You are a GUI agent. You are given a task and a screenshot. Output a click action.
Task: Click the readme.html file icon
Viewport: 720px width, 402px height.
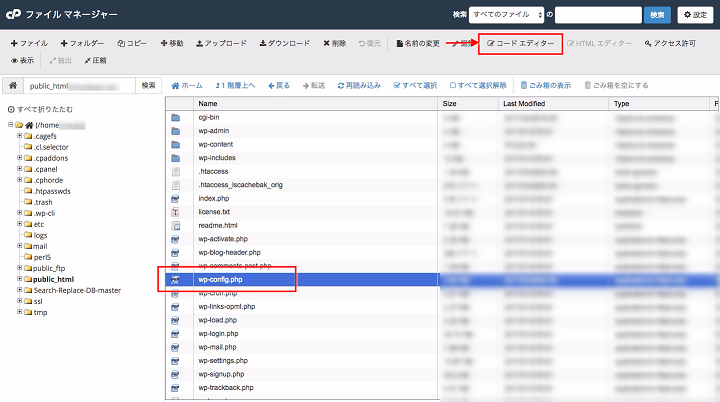point(175,226)
